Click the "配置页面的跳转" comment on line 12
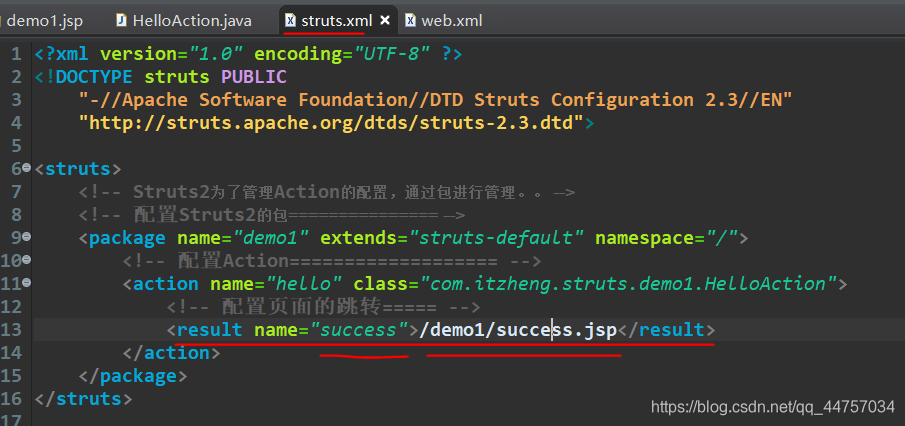 click(x=323, y=307)
